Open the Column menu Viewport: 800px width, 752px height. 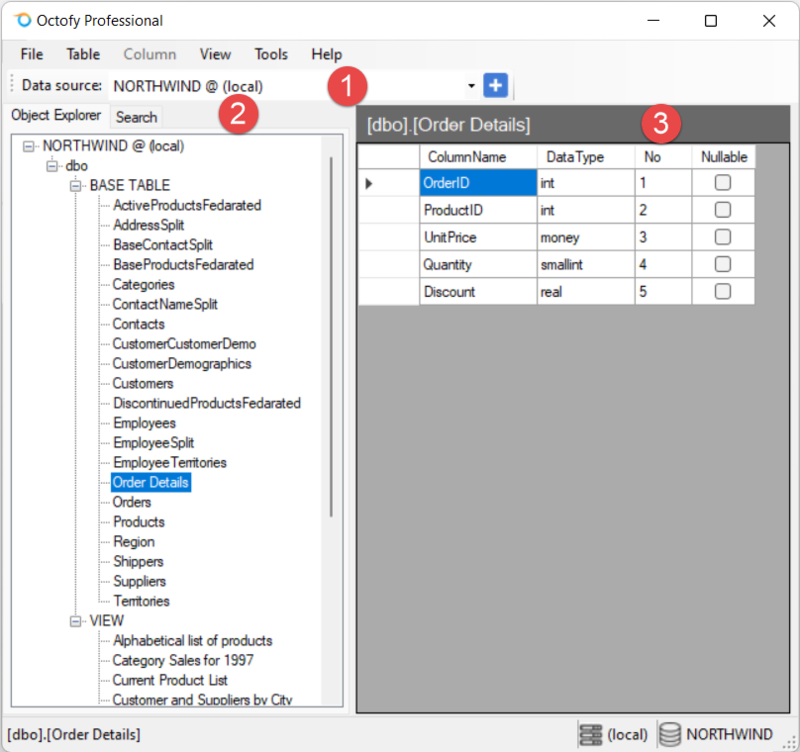pos(149,54)
